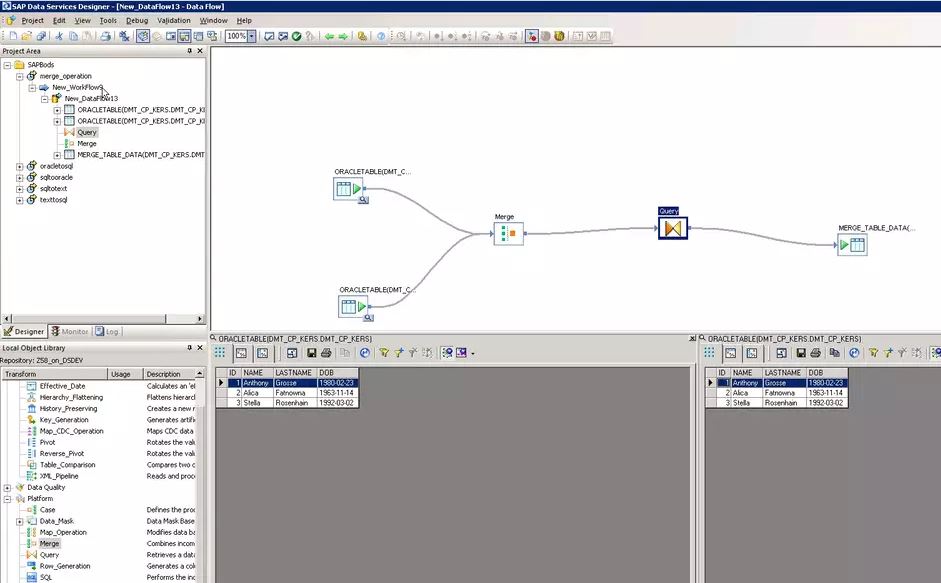Switch to the Designer tab

(x=24, y=331)
